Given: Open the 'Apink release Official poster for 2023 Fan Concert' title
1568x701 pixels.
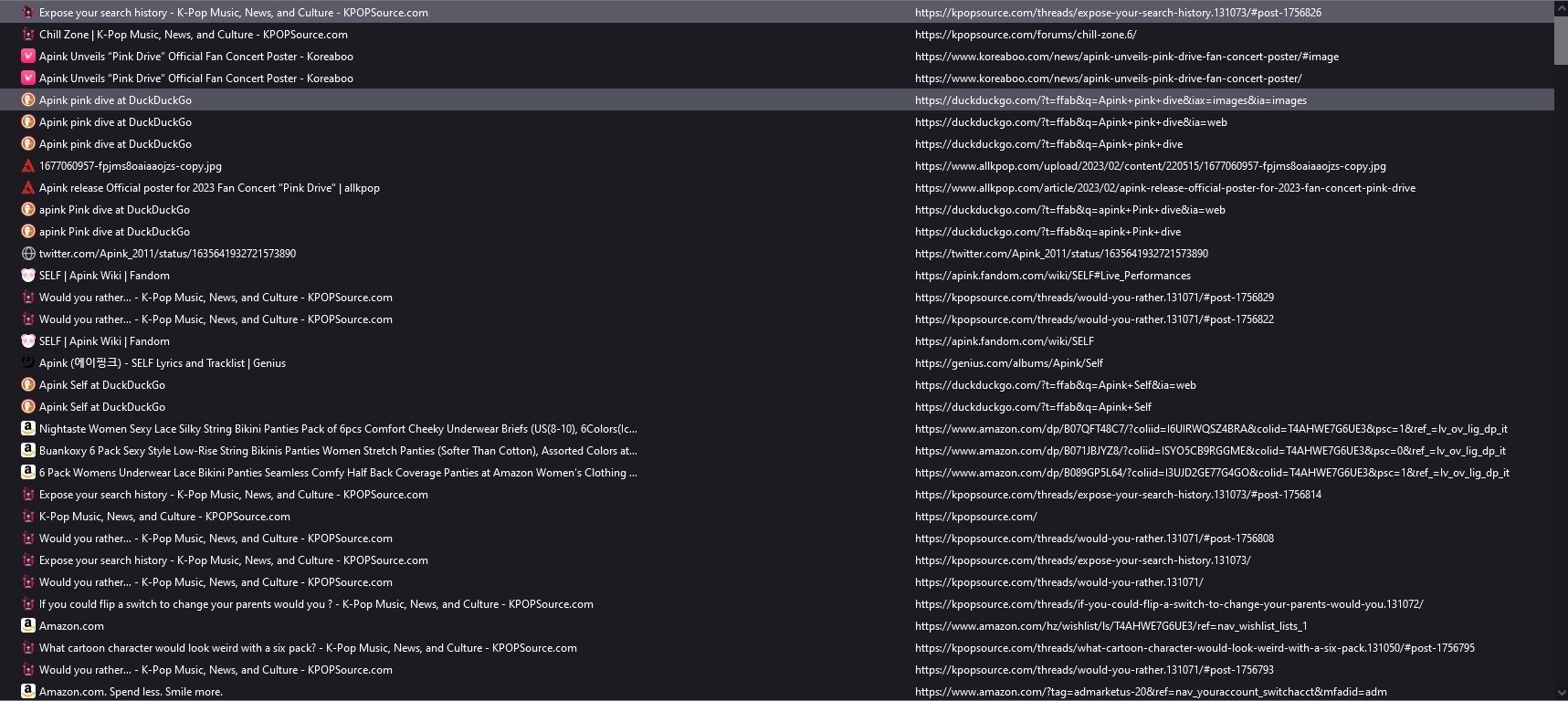Looking at the screenshot, I should click(x=209, y=188).
